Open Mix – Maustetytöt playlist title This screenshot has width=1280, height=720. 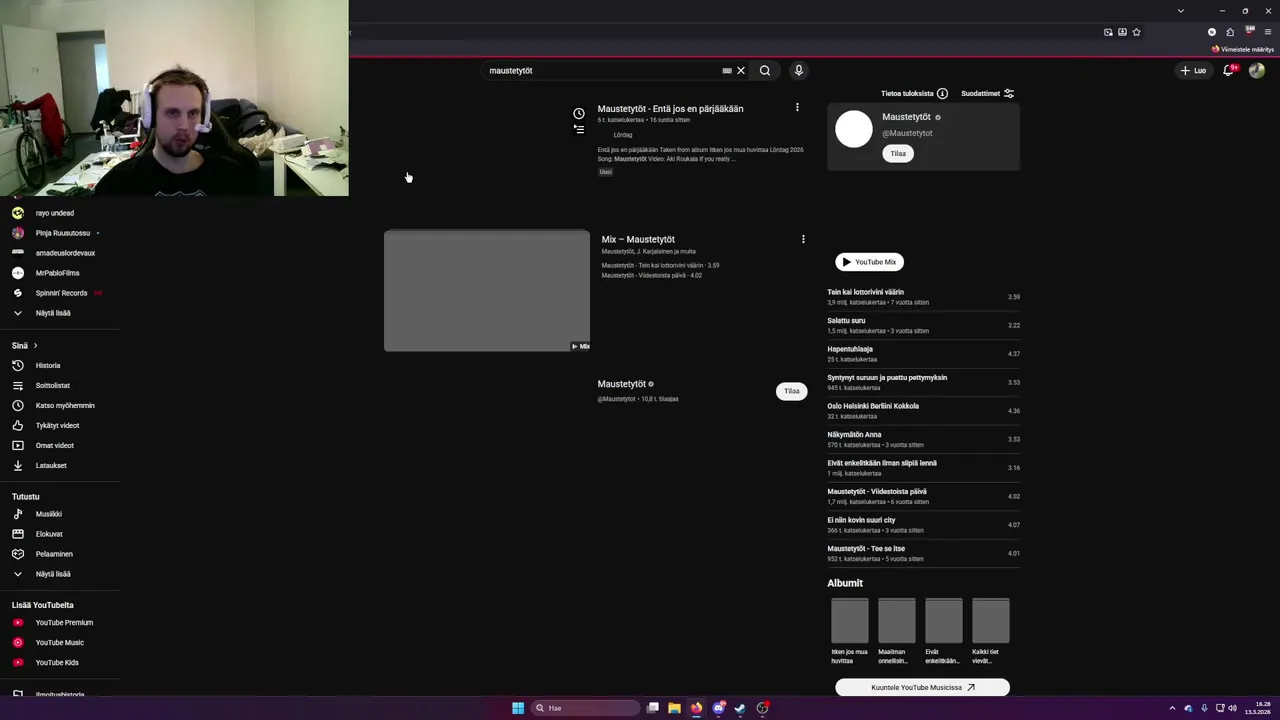point(638,239)
